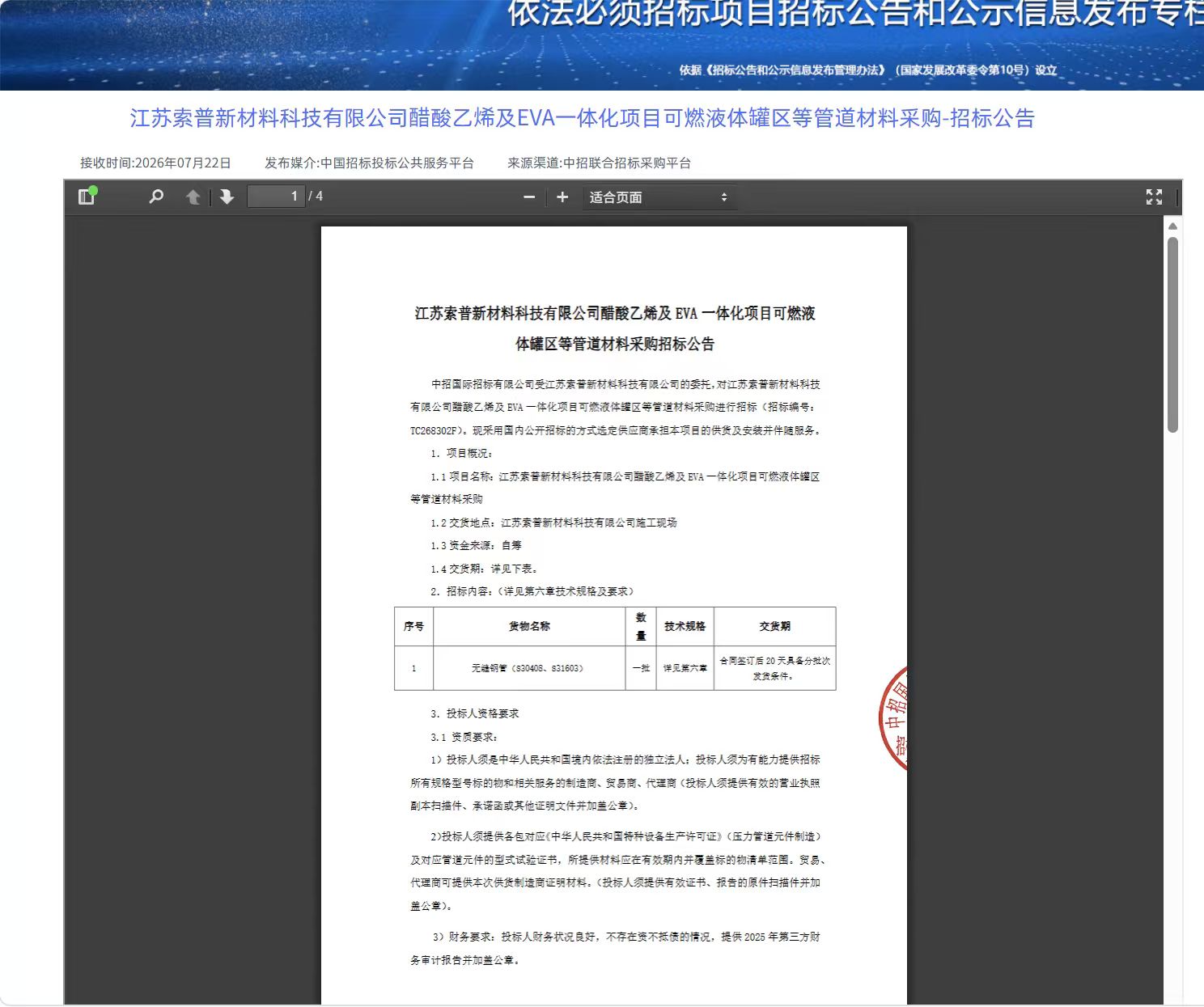Click the 无缝钢管 (S30408、S31603) cell

[x=529, y=668]
